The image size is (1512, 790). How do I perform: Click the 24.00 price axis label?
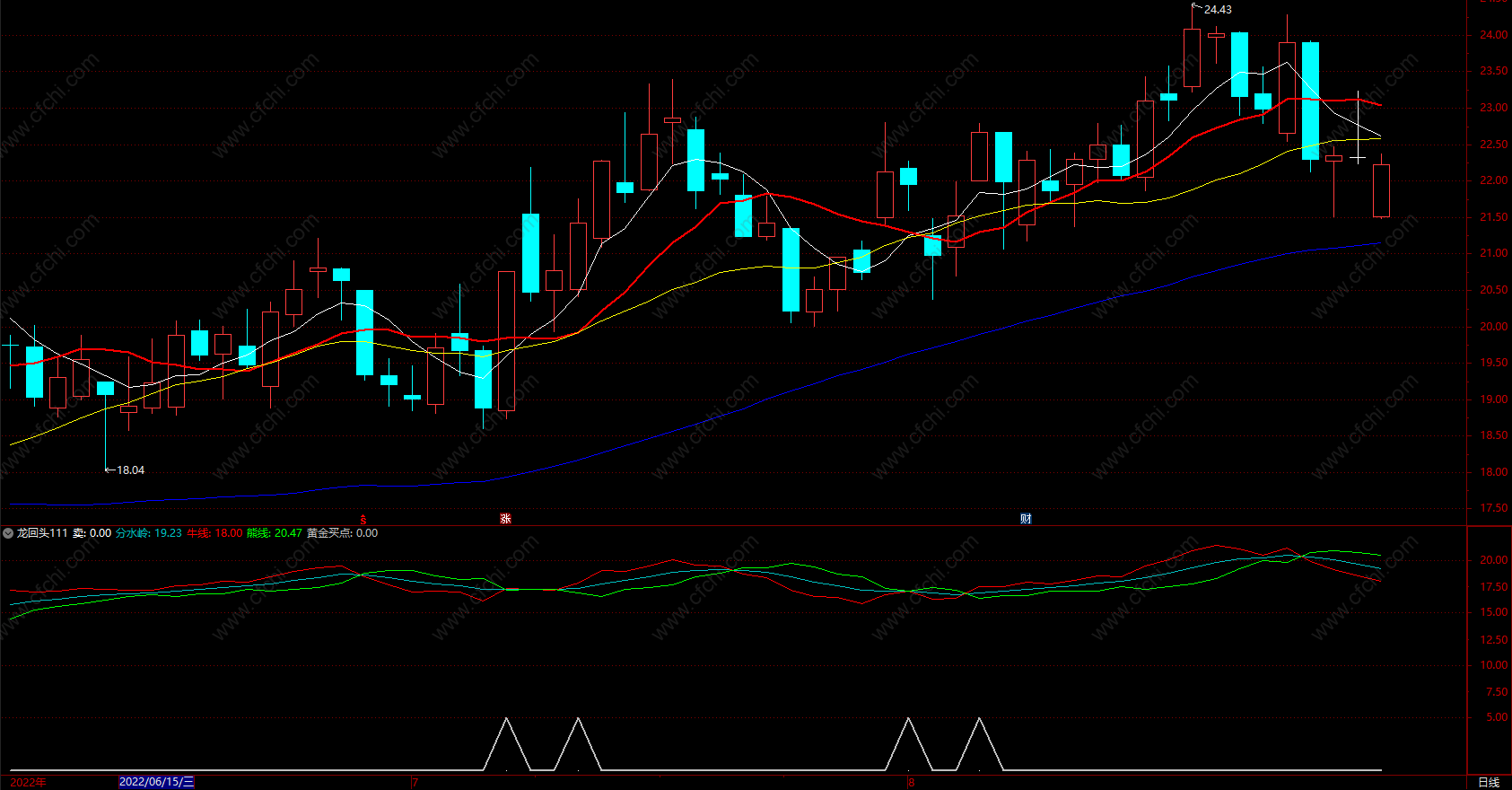point(1494,35)
